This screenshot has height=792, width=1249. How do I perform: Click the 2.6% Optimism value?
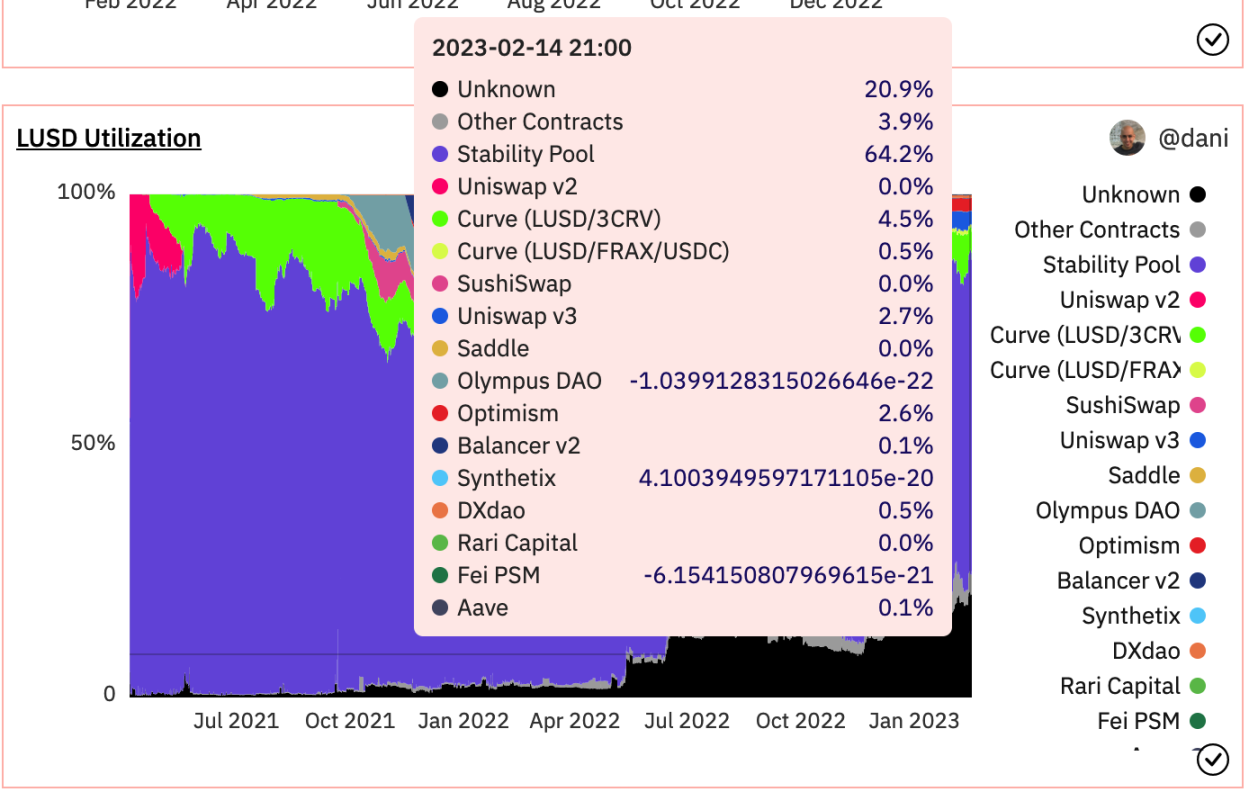905,413
